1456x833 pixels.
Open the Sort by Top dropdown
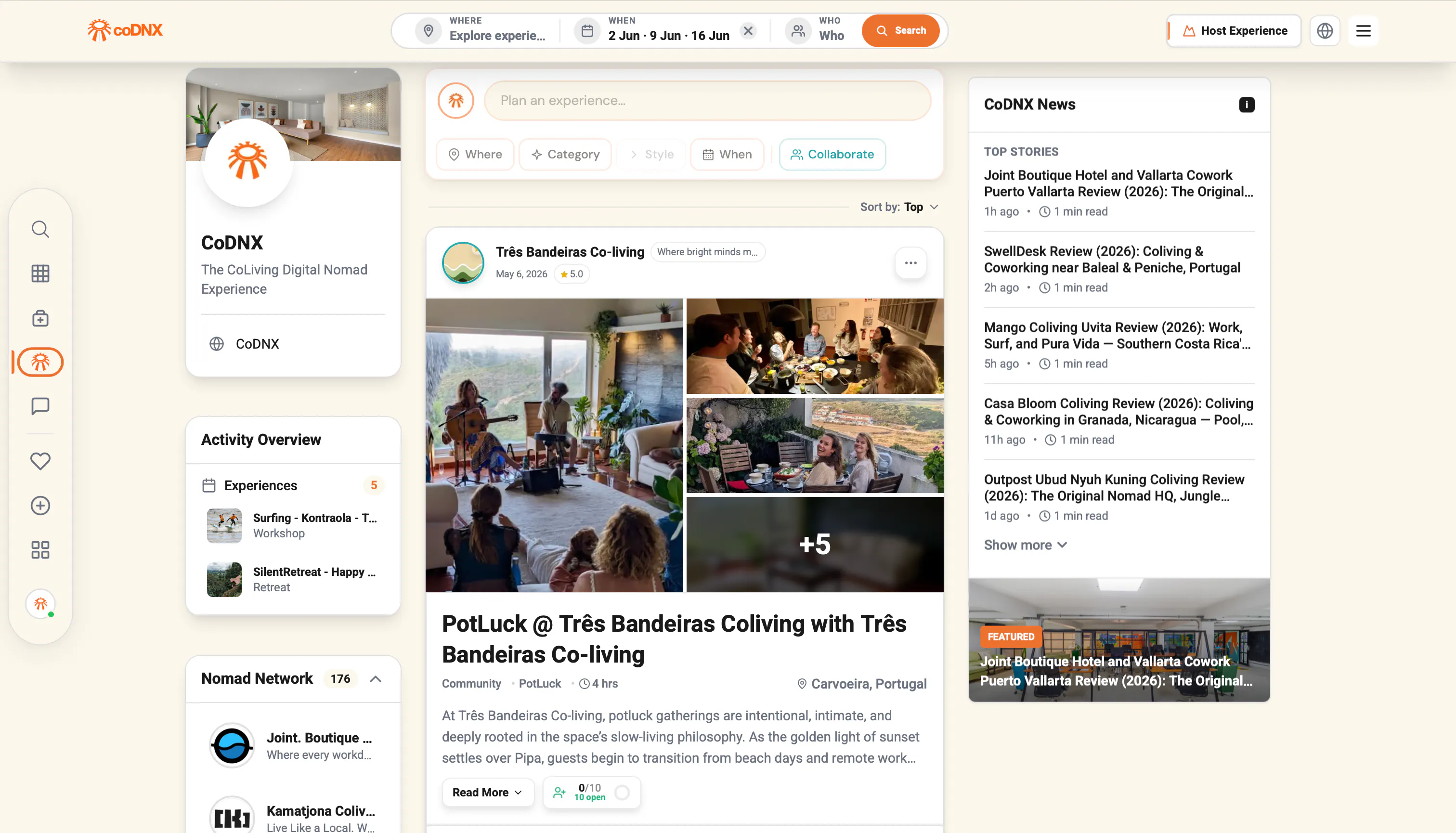click(899, 207)
